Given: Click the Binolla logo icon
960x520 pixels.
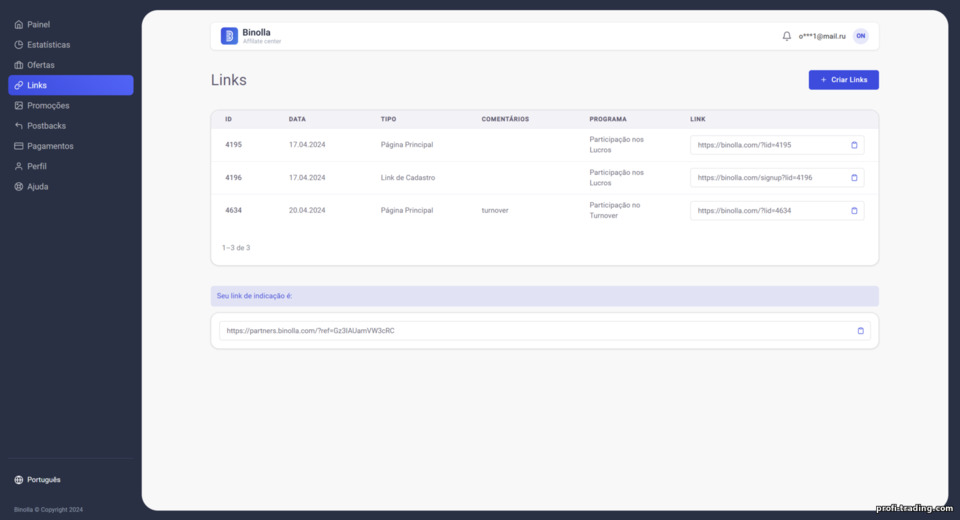Looking at the screenshot, I should (x=229, y=36).
